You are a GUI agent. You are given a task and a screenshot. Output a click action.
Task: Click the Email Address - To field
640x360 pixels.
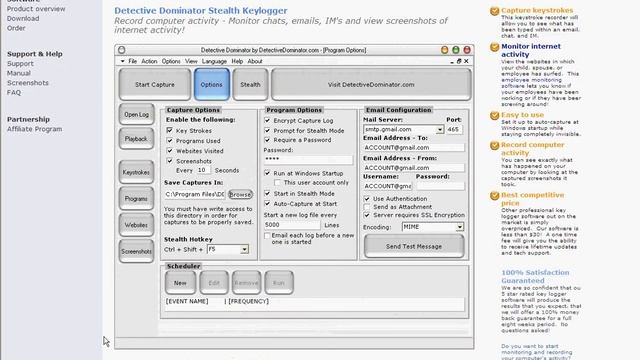414,147
